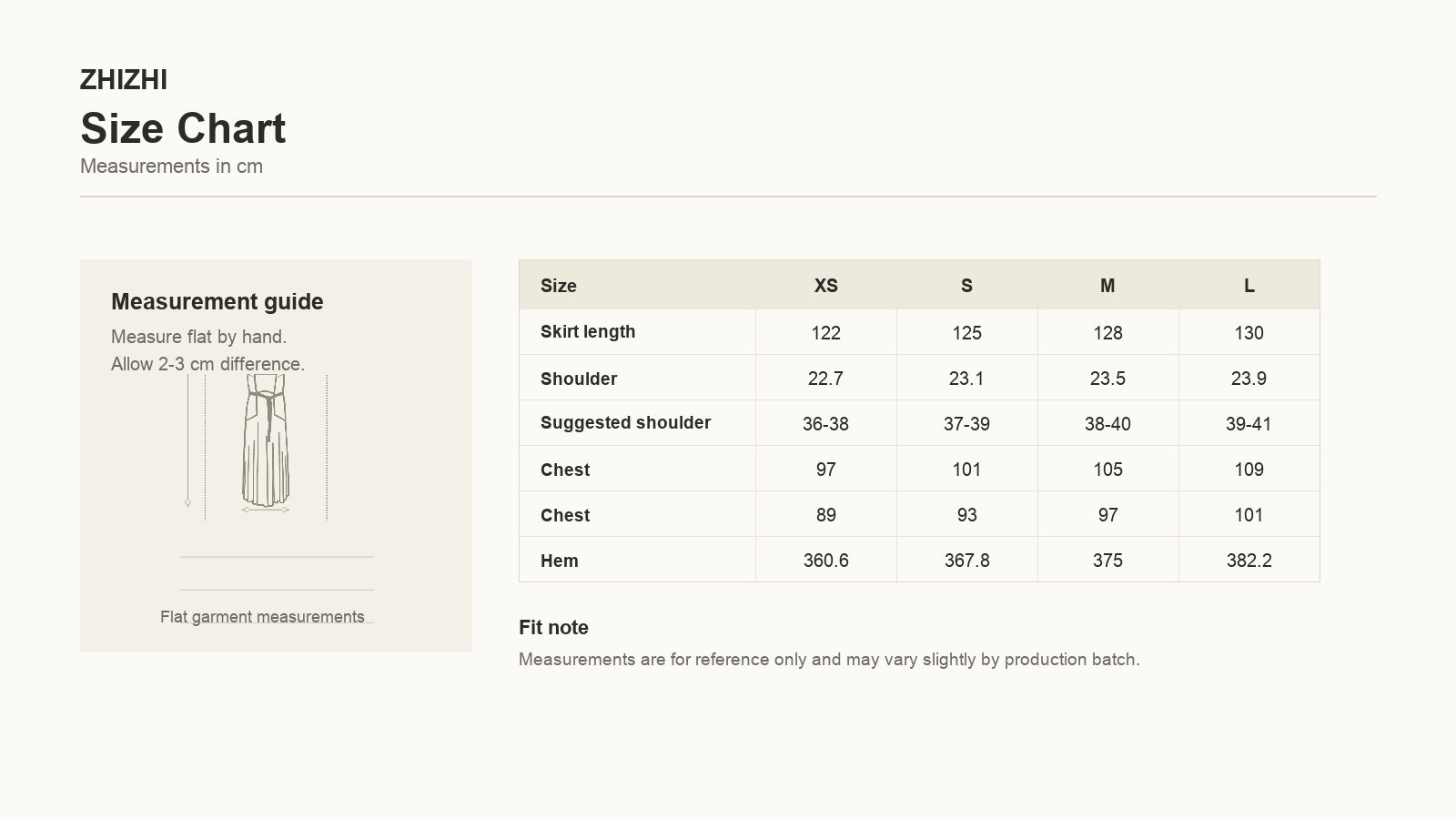Select the Suggested shoulder row label
This screenshot has width=1456, height=819.
(x=625, y=422)
